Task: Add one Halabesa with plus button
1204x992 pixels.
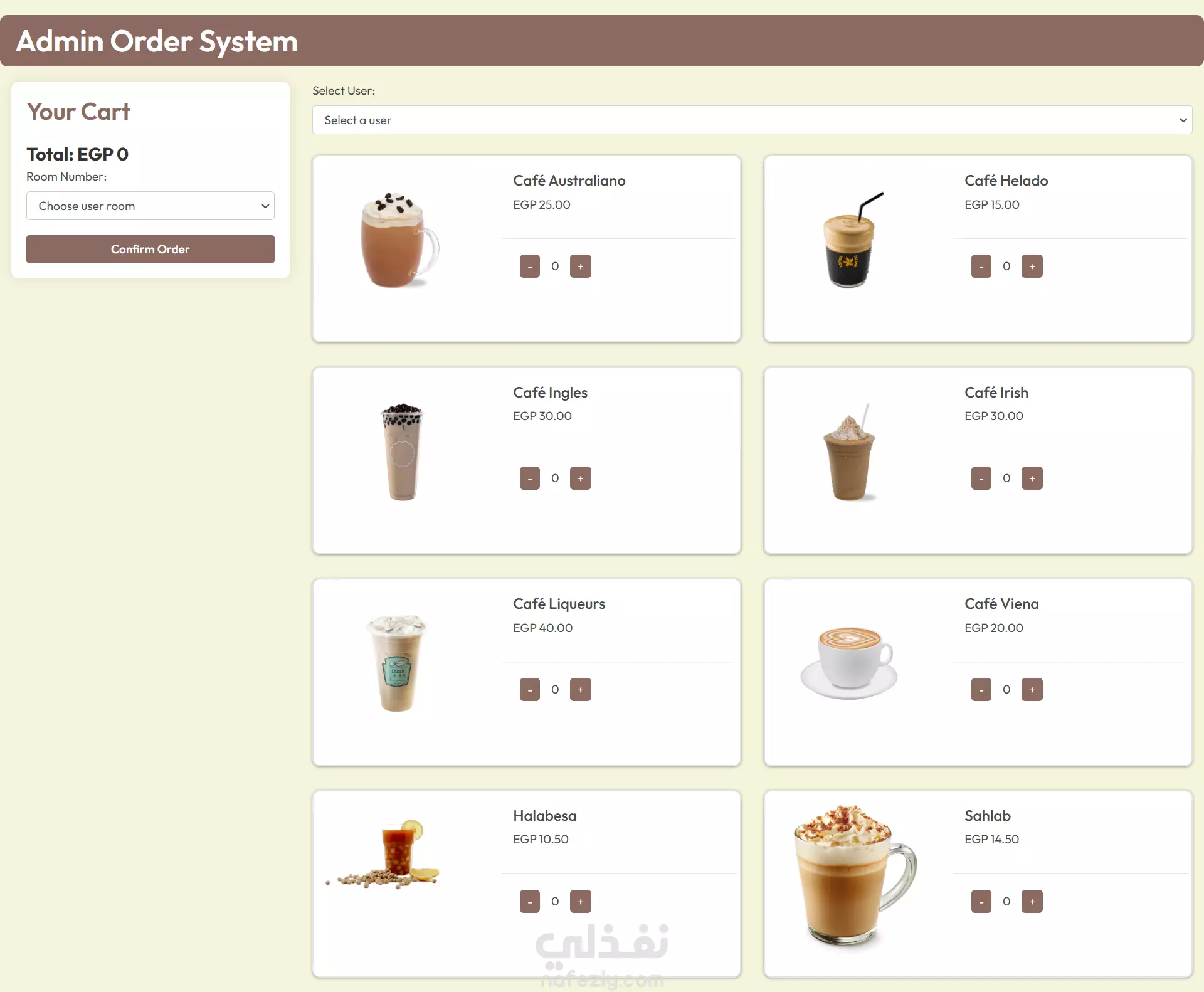Action: [581, 902]
